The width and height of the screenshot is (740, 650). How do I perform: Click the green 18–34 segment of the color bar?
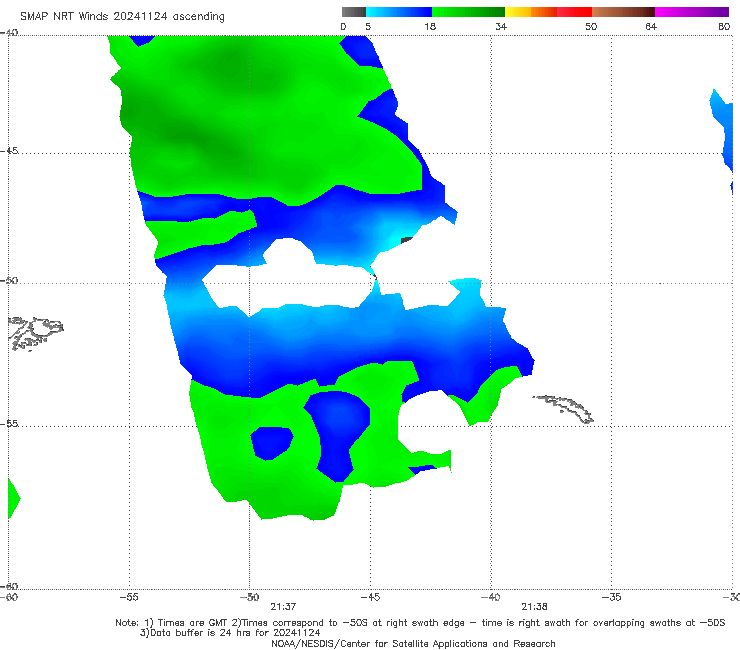coord(468,12)
